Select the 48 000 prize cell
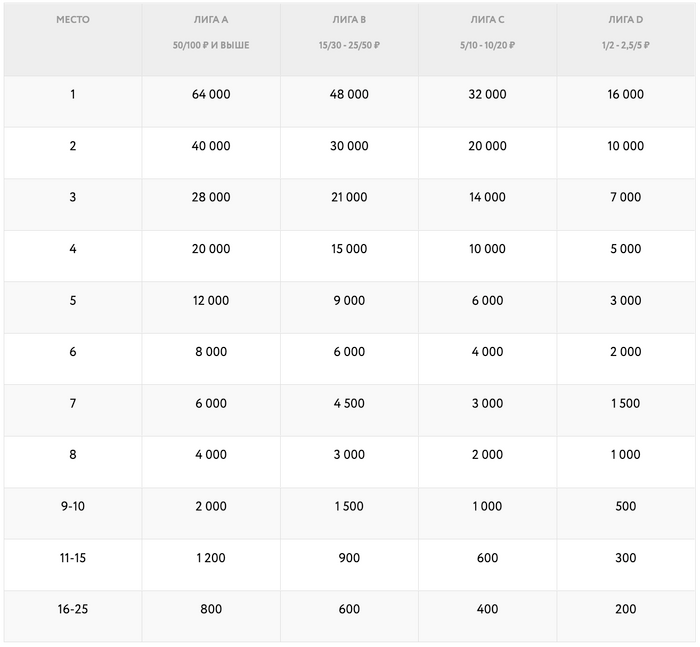 (x=349, y=95)
